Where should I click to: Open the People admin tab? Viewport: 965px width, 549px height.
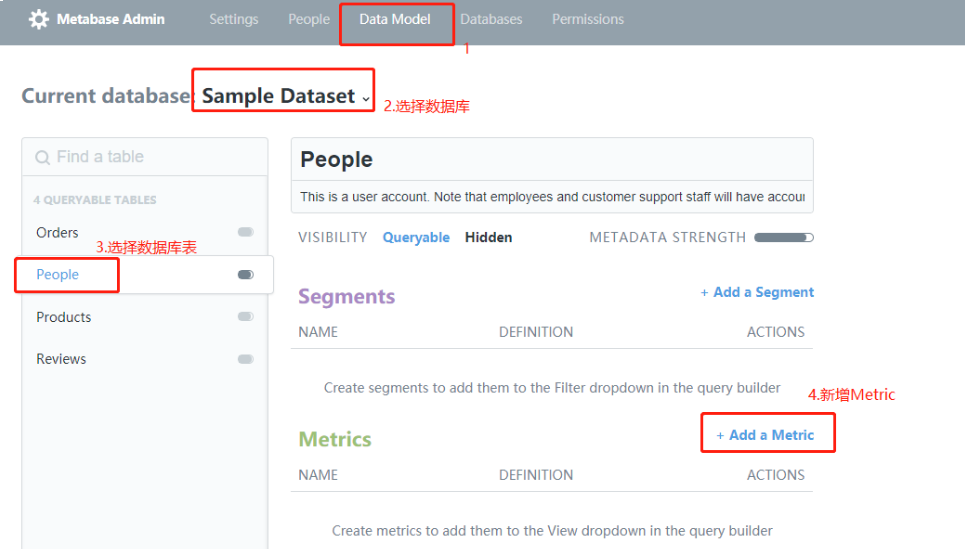point(308,19)
